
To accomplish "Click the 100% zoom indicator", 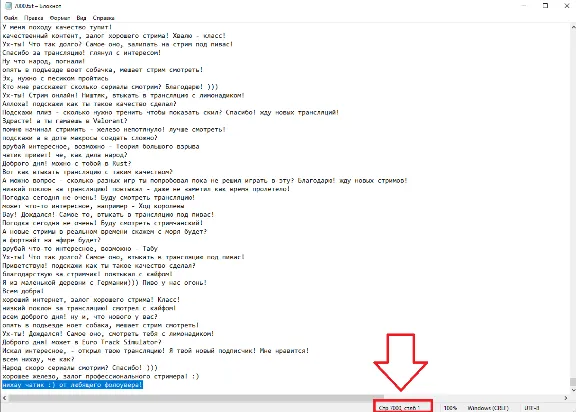I will (x=450, y=408).
